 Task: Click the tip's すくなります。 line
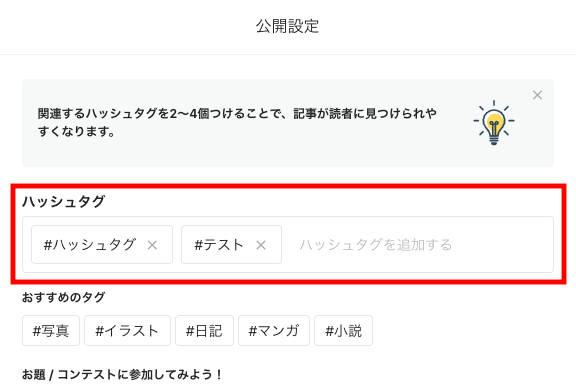pyautogui.click(x=76, y=131)
